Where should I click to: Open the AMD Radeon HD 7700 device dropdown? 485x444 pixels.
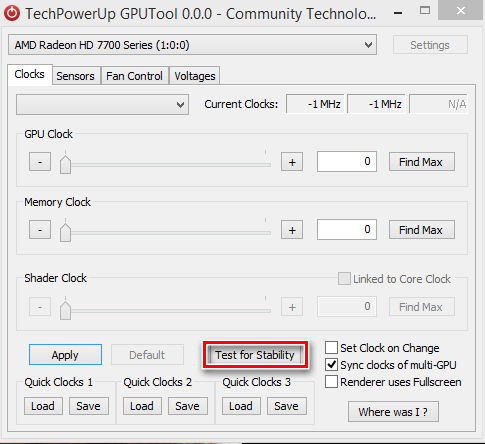pyautogui.click(x=192, y=45)
